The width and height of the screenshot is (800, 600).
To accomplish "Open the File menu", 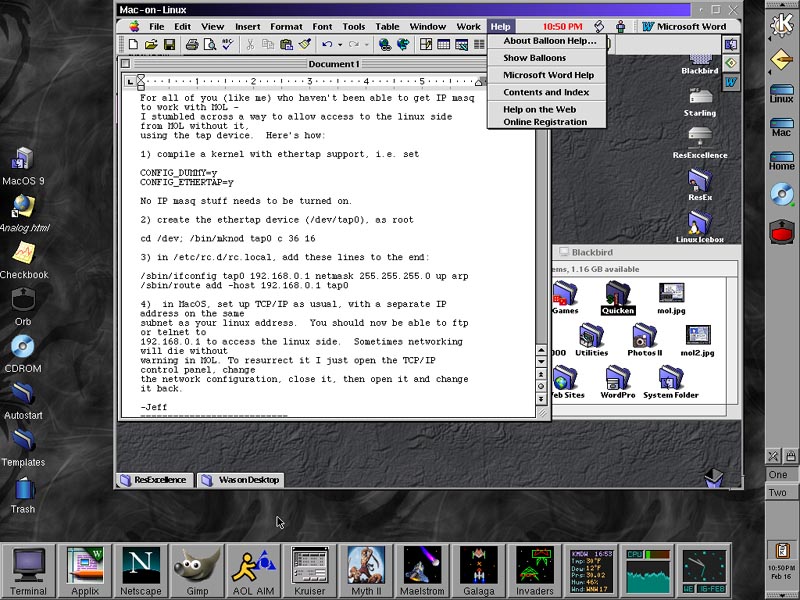I will point(157,27).
